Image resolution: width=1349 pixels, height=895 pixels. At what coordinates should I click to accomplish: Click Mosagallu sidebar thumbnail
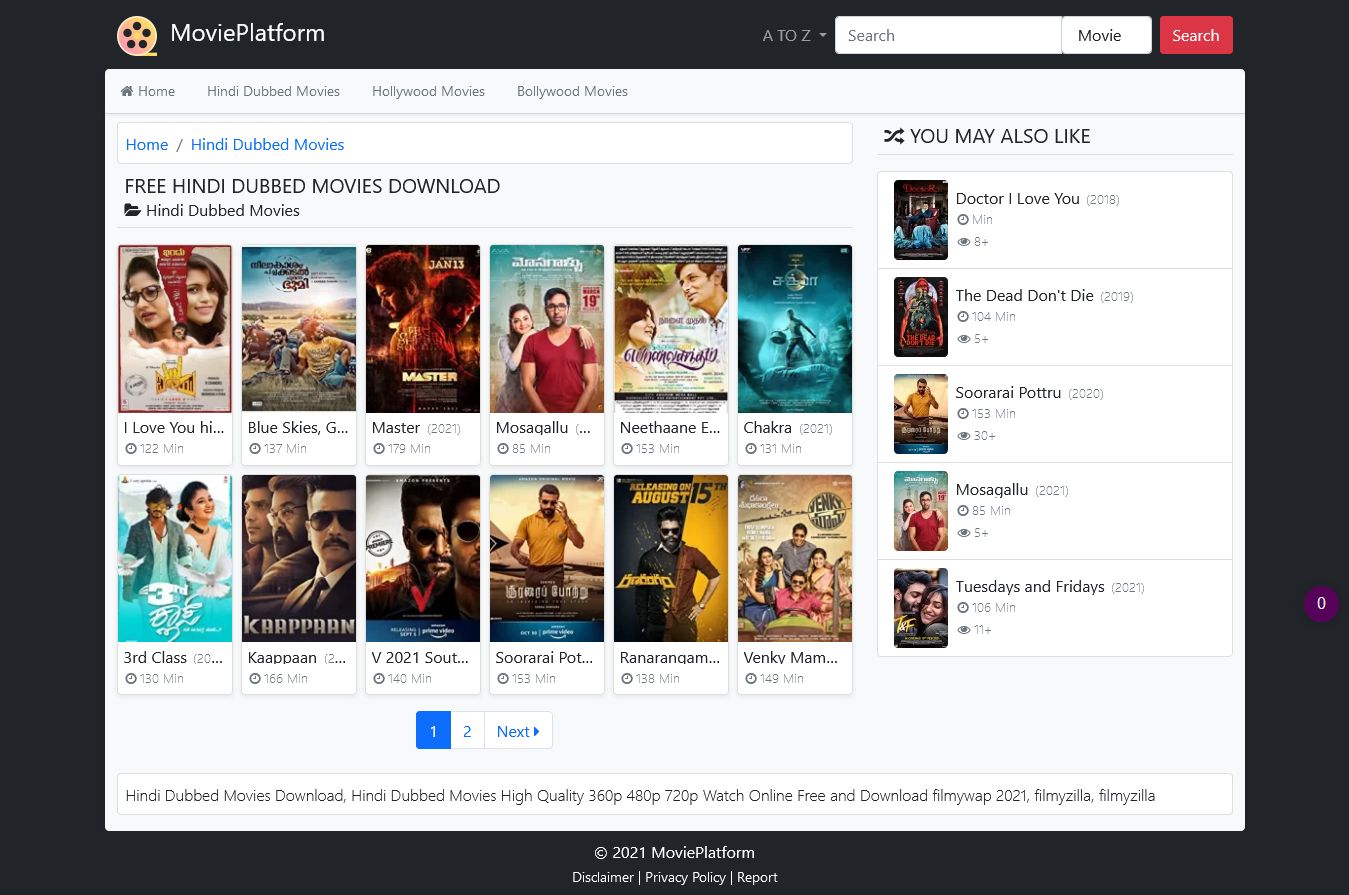click(x=921, y=511)
